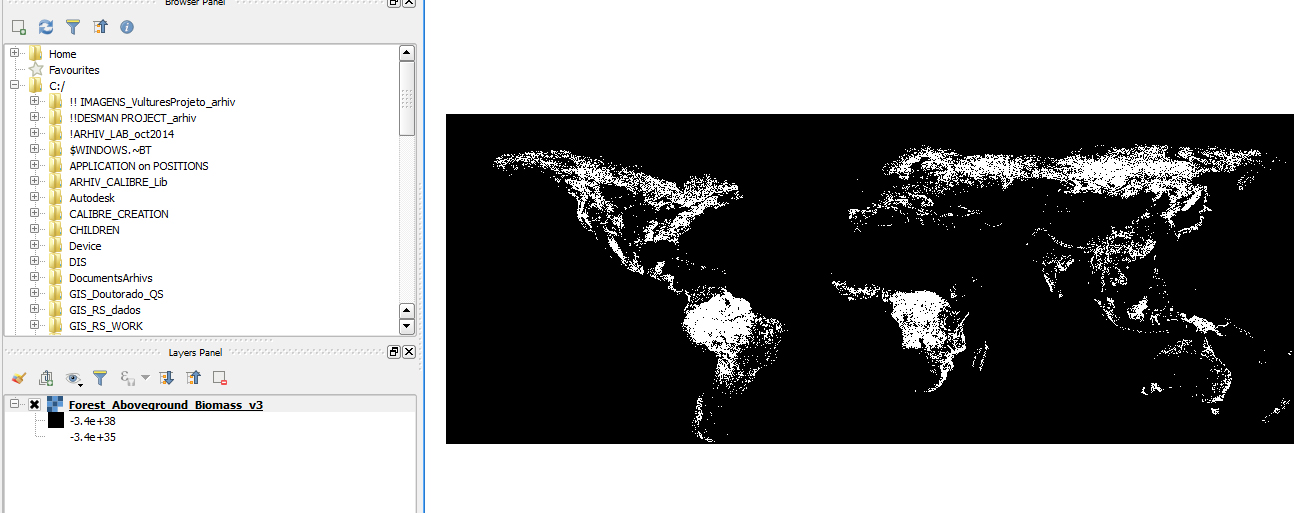Float the Browser Panel with undock button

pyautogui.click(x=394, y=2)
